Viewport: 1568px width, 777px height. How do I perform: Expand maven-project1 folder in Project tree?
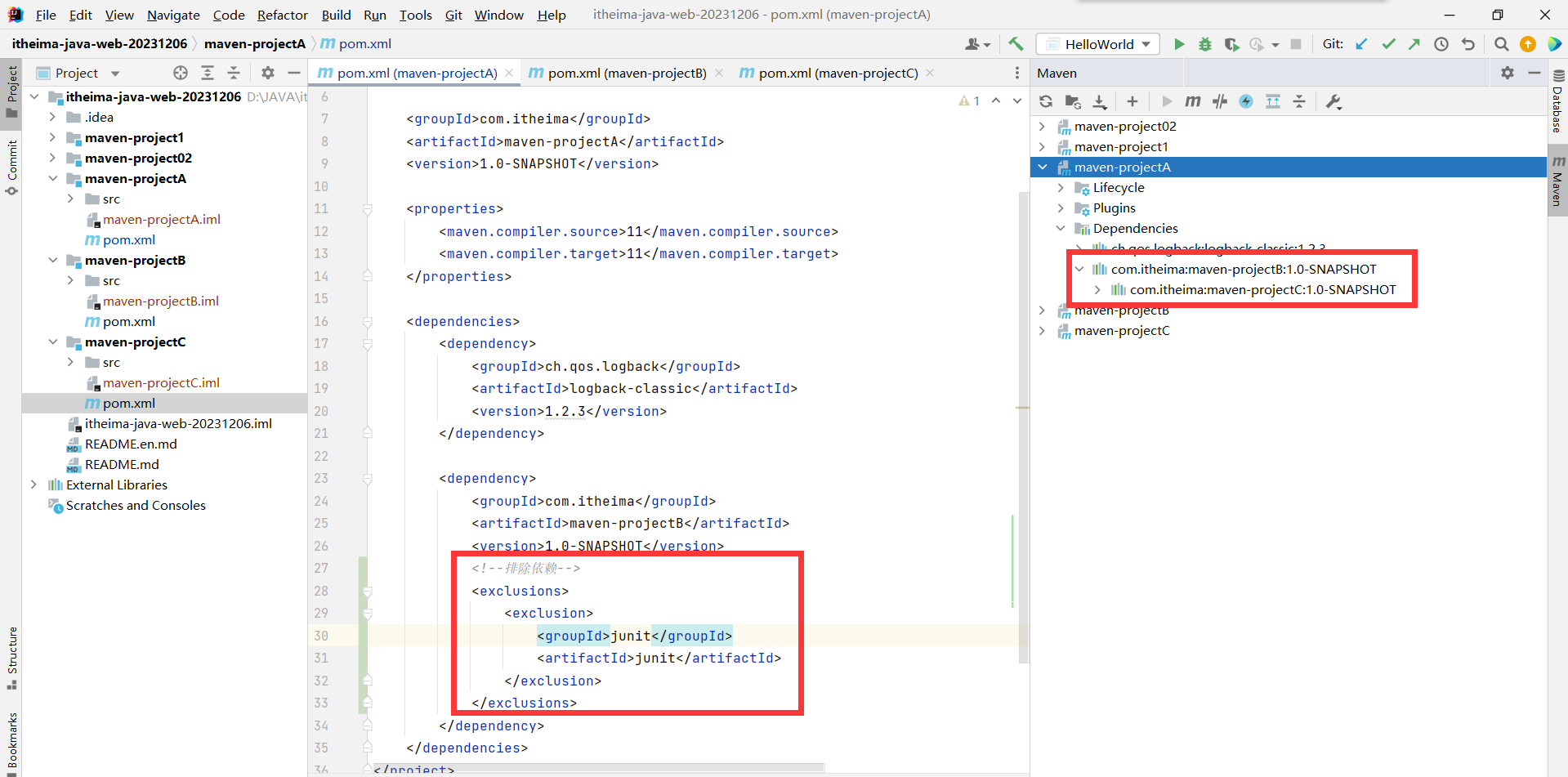pyautogui.click(x=53, y=137)
